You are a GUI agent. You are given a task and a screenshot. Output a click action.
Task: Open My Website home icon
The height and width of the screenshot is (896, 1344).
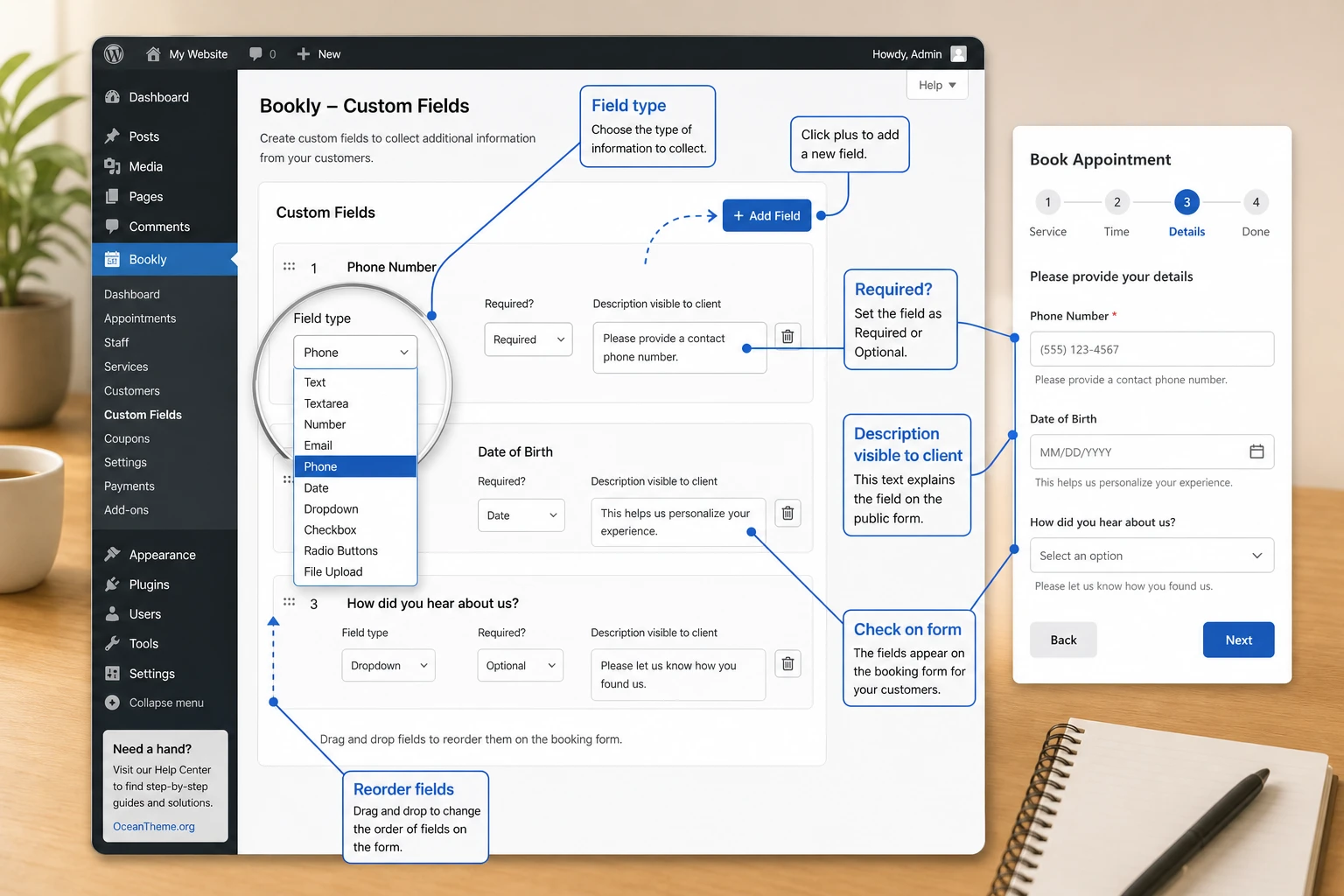[x=153, y=54]
